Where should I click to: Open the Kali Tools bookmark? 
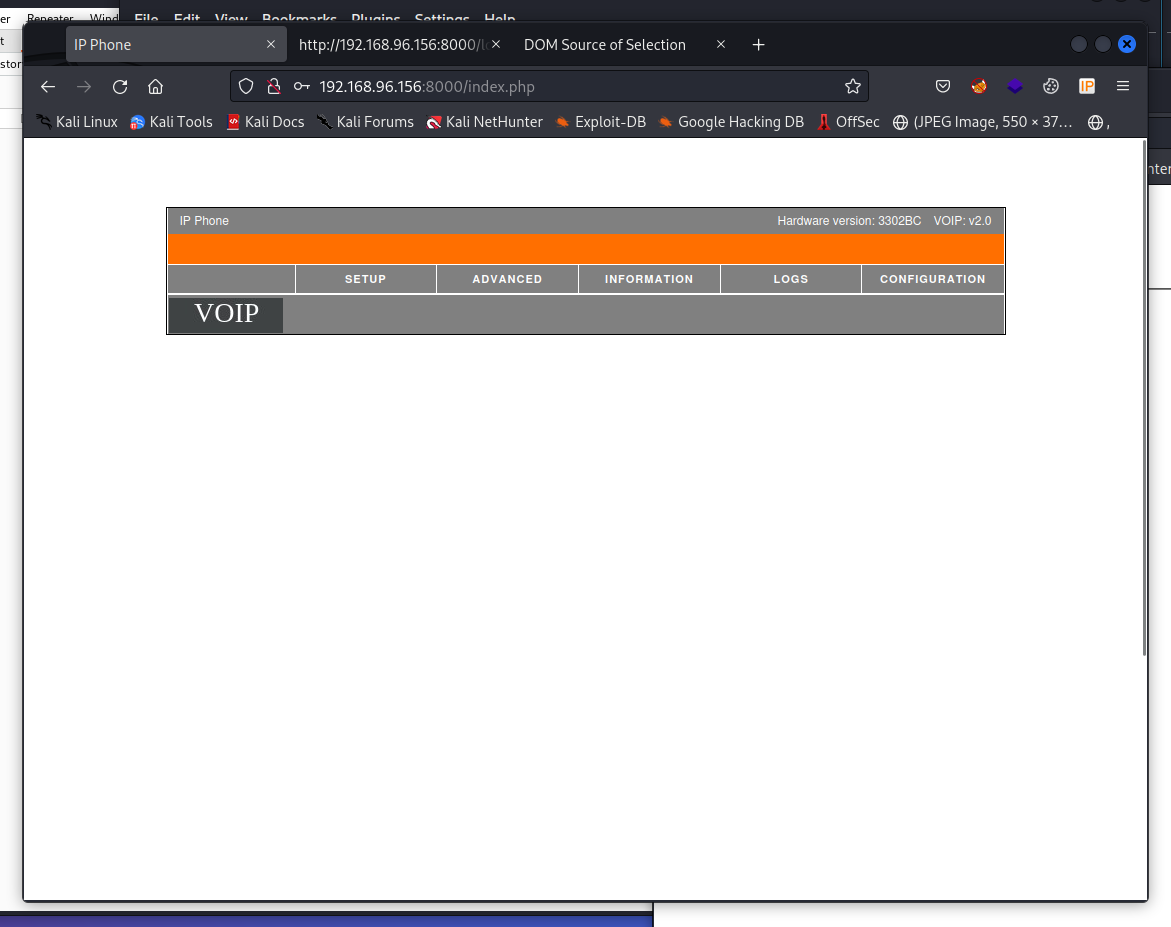[x=171, y=122]
